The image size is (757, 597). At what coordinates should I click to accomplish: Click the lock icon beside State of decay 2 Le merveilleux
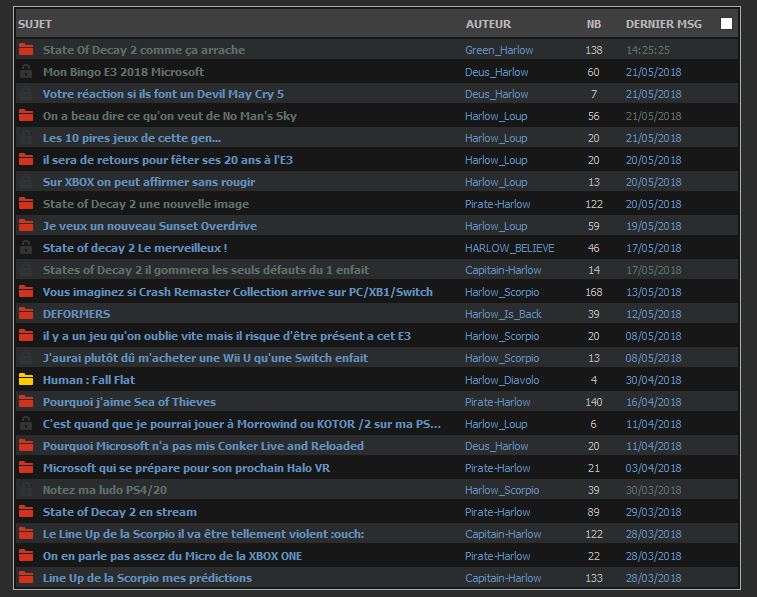point(26,248)
